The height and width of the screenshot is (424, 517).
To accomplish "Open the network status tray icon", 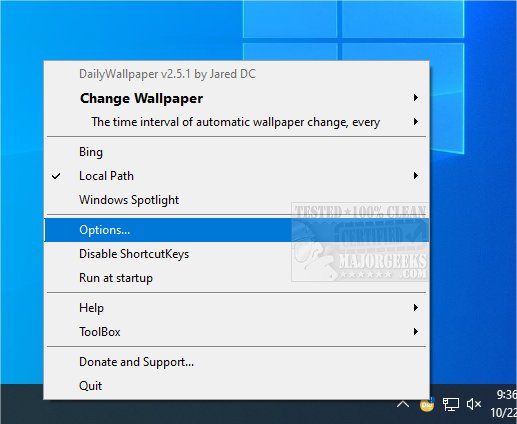I will point(450,404).
